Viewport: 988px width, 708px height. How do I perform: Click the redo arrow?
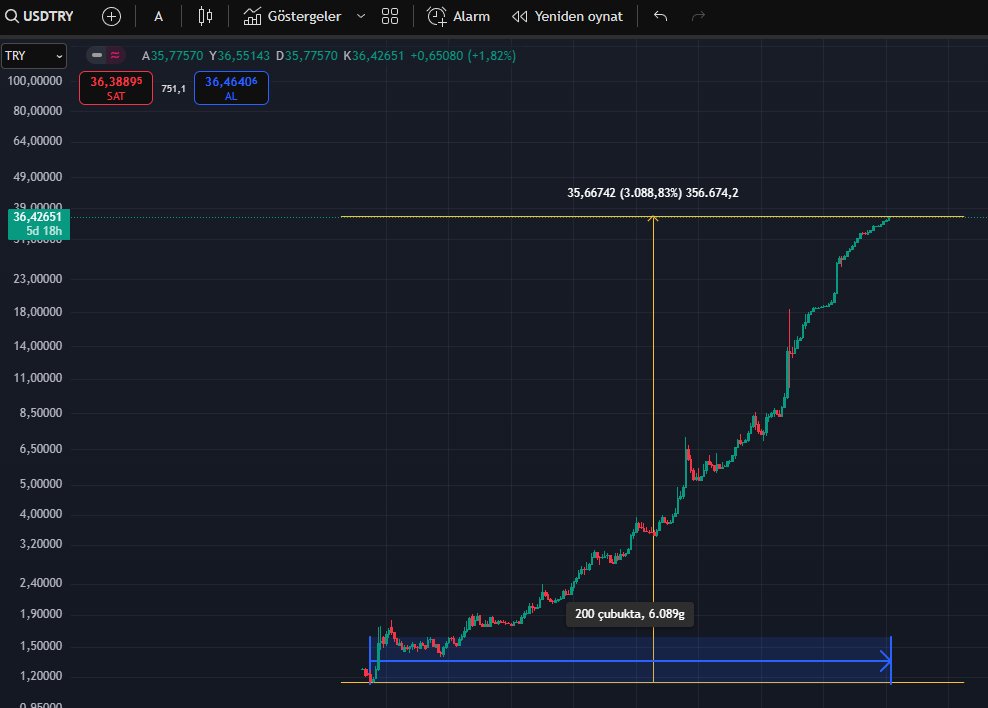(x=698, y=16)
